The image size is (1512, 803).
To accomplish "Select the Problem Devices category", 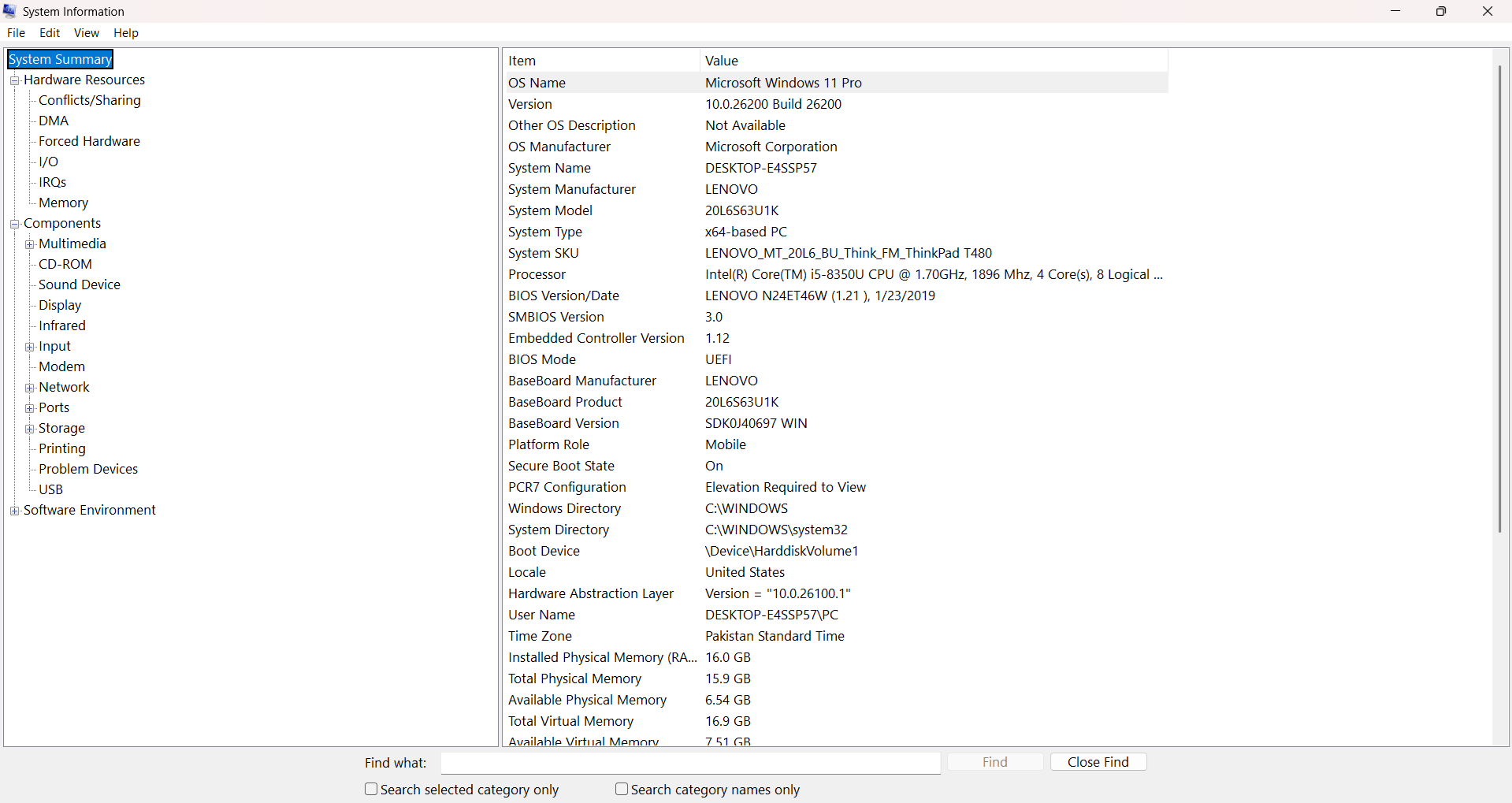I will (88, 469).
